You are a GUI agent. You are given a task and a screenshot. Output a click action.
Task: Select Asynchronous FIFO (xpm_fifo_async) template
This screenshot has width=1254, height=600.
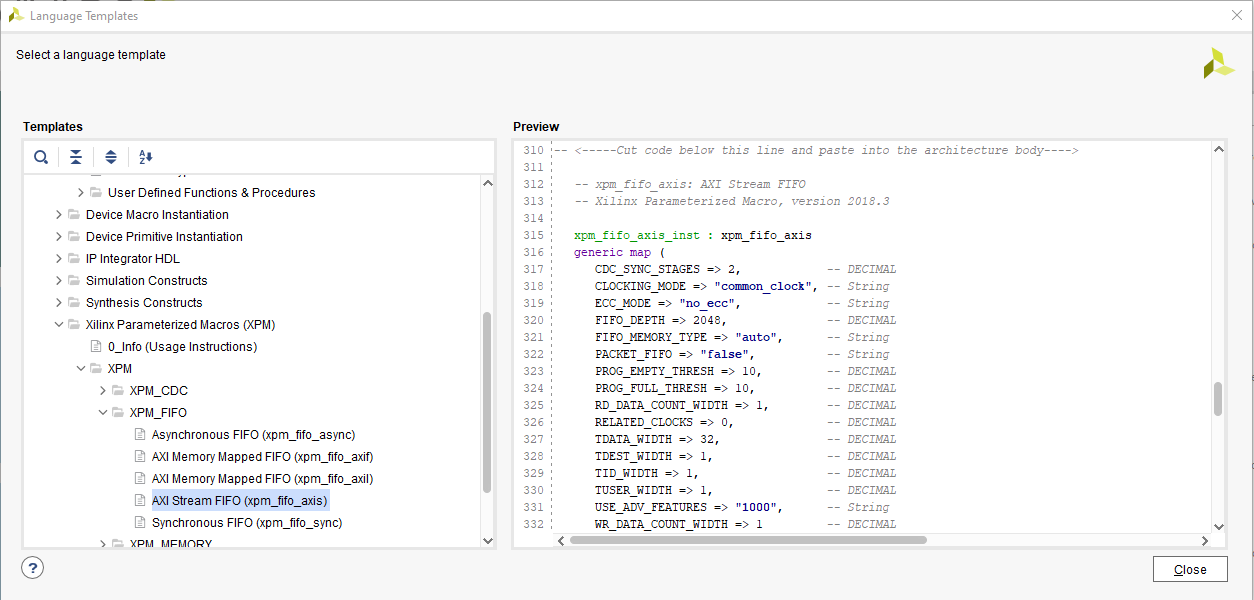point(253,435)
